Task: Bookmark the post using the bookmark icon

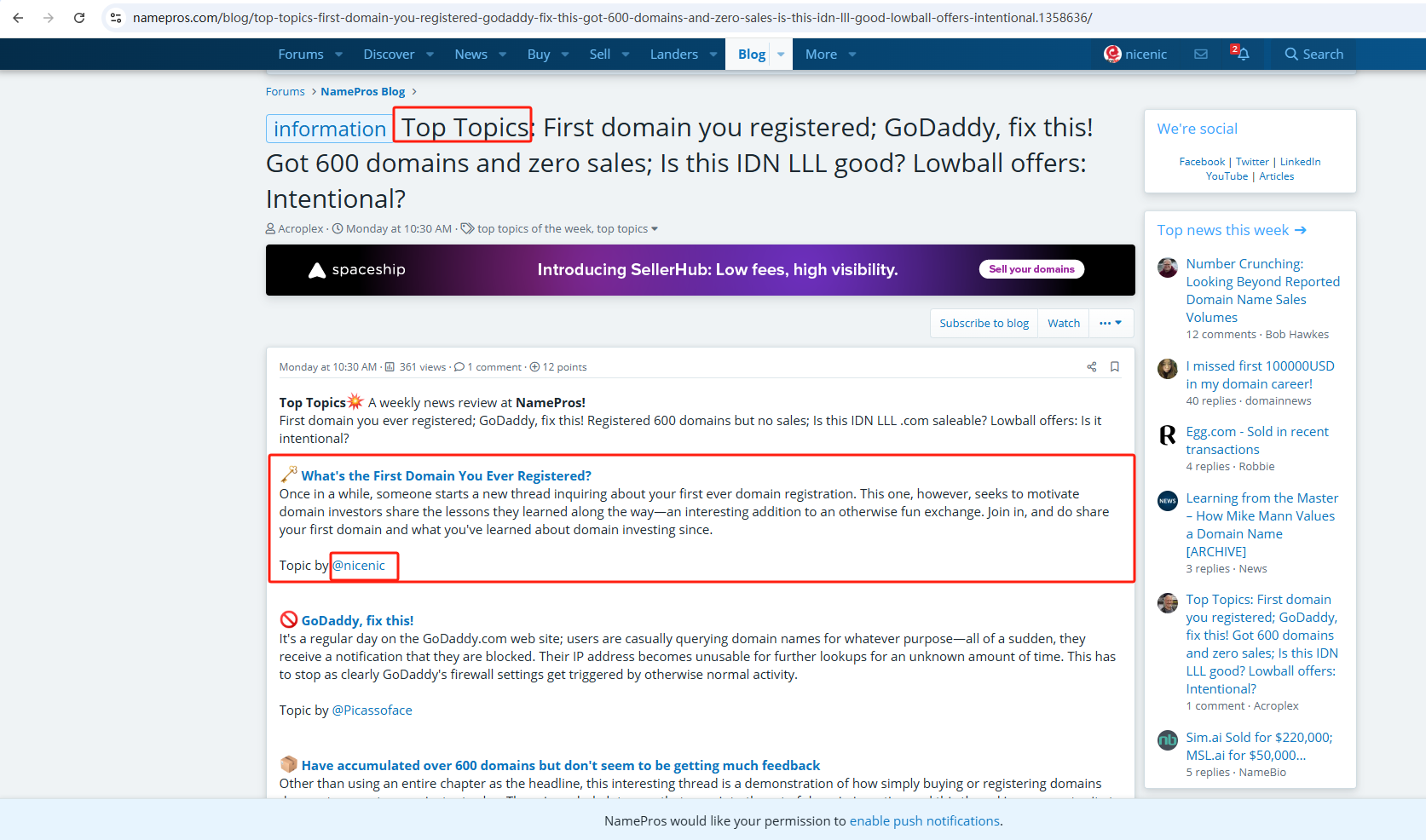Action: click(x=1114, y=366)
